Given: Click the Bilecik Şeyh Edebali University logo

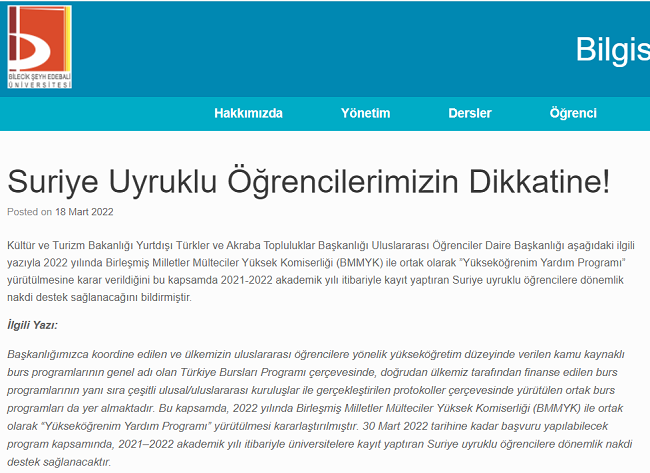Looking at the screenshot, I should [x=39, y=47].
